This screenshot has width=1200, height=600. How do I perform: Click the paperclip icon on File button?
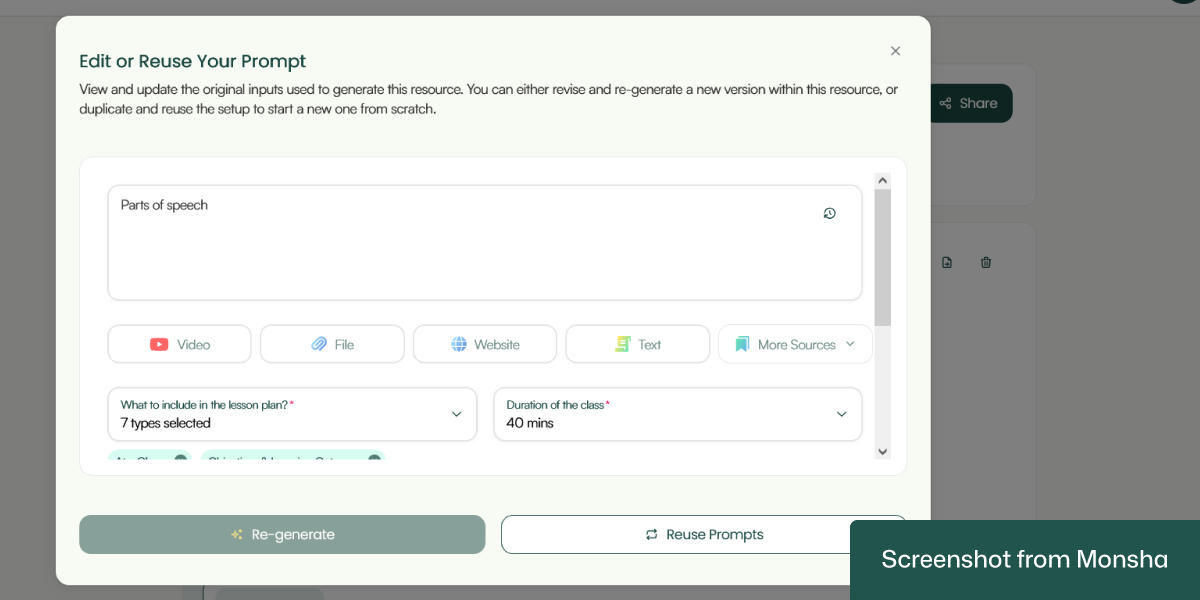(319, 344)
